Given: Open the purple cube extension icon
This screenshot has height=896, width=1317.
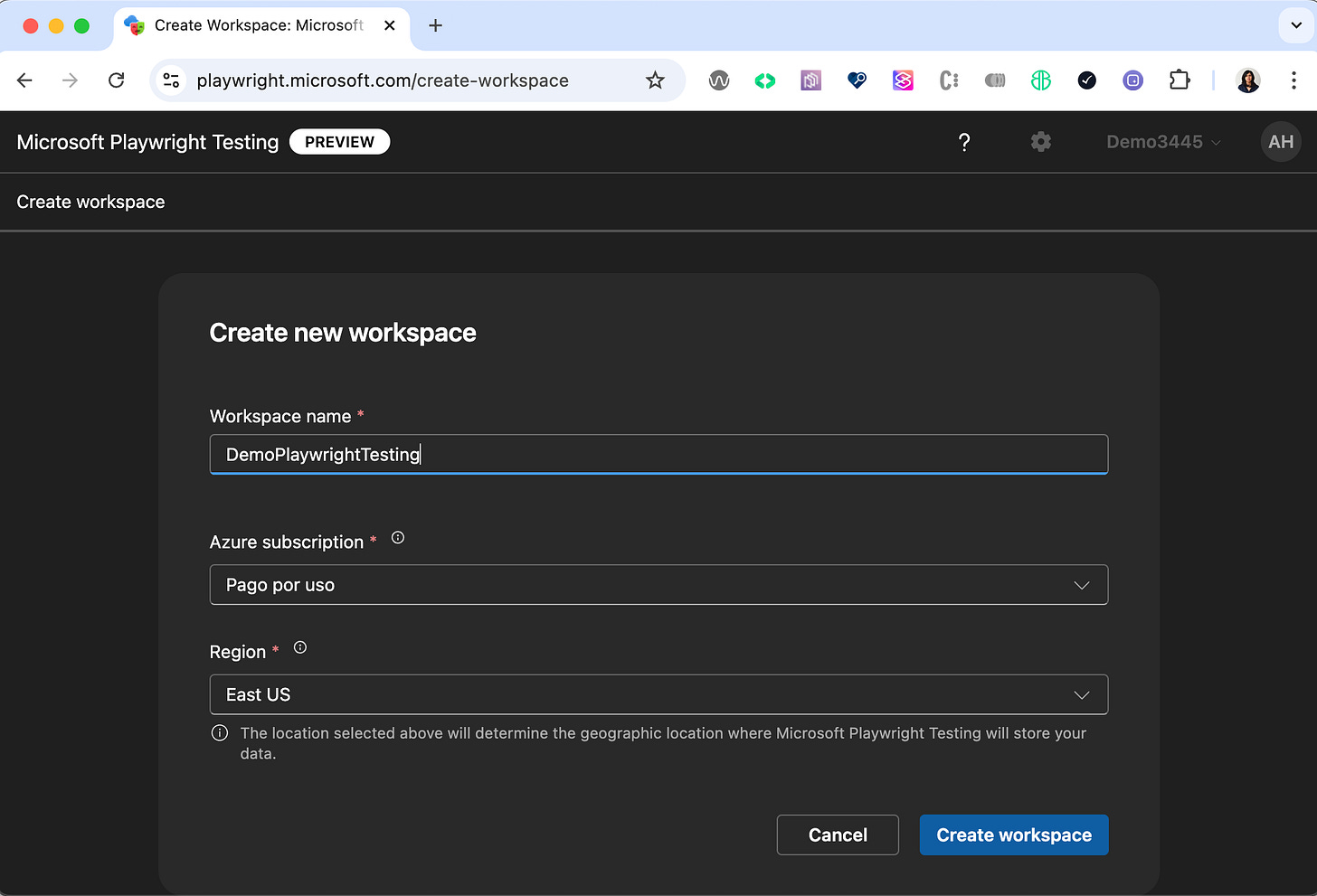Looking at the screenshot, I should (x=811, y=80).
